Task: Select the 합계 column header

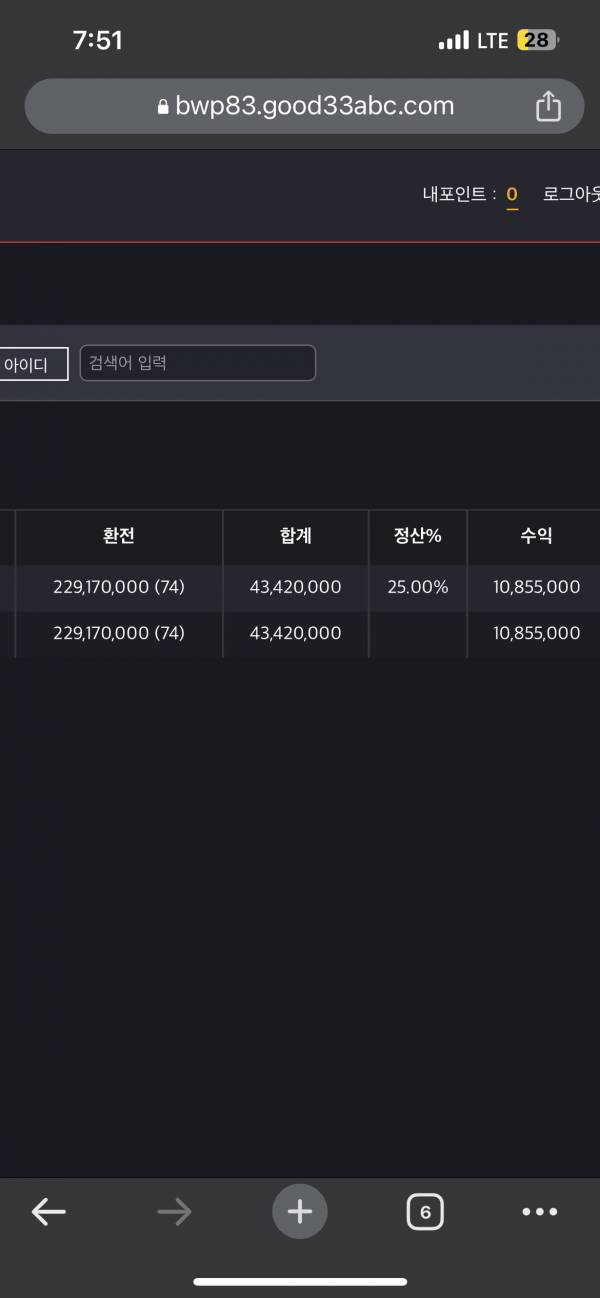Action: tap(296, 536)
